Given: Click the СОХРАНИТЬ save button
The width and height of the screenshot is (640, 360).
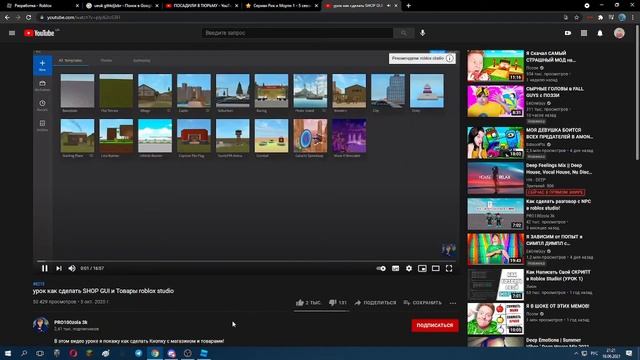Looking at the screenshot, I should pos(422,302).
